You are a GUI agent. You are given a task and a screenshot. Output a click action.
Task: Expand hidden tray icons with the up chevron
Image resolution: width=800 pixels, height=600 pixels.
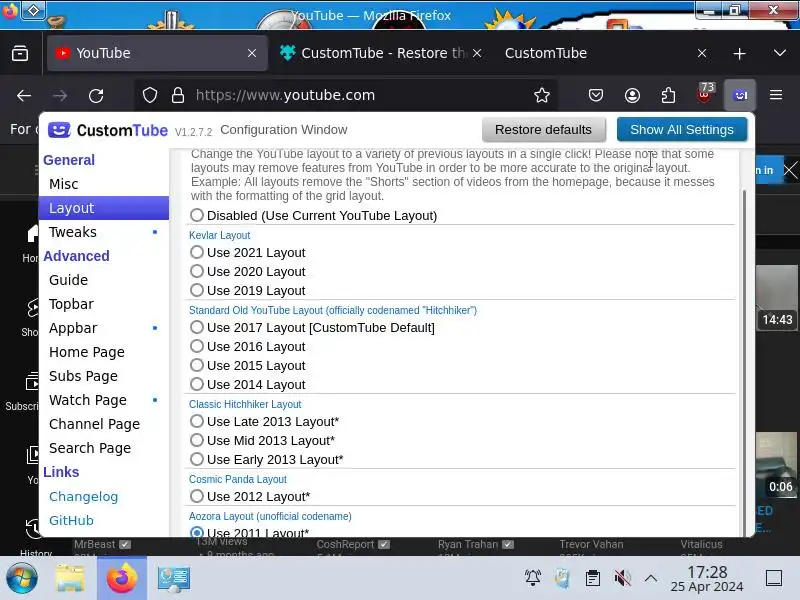click(x=651, y=578)
